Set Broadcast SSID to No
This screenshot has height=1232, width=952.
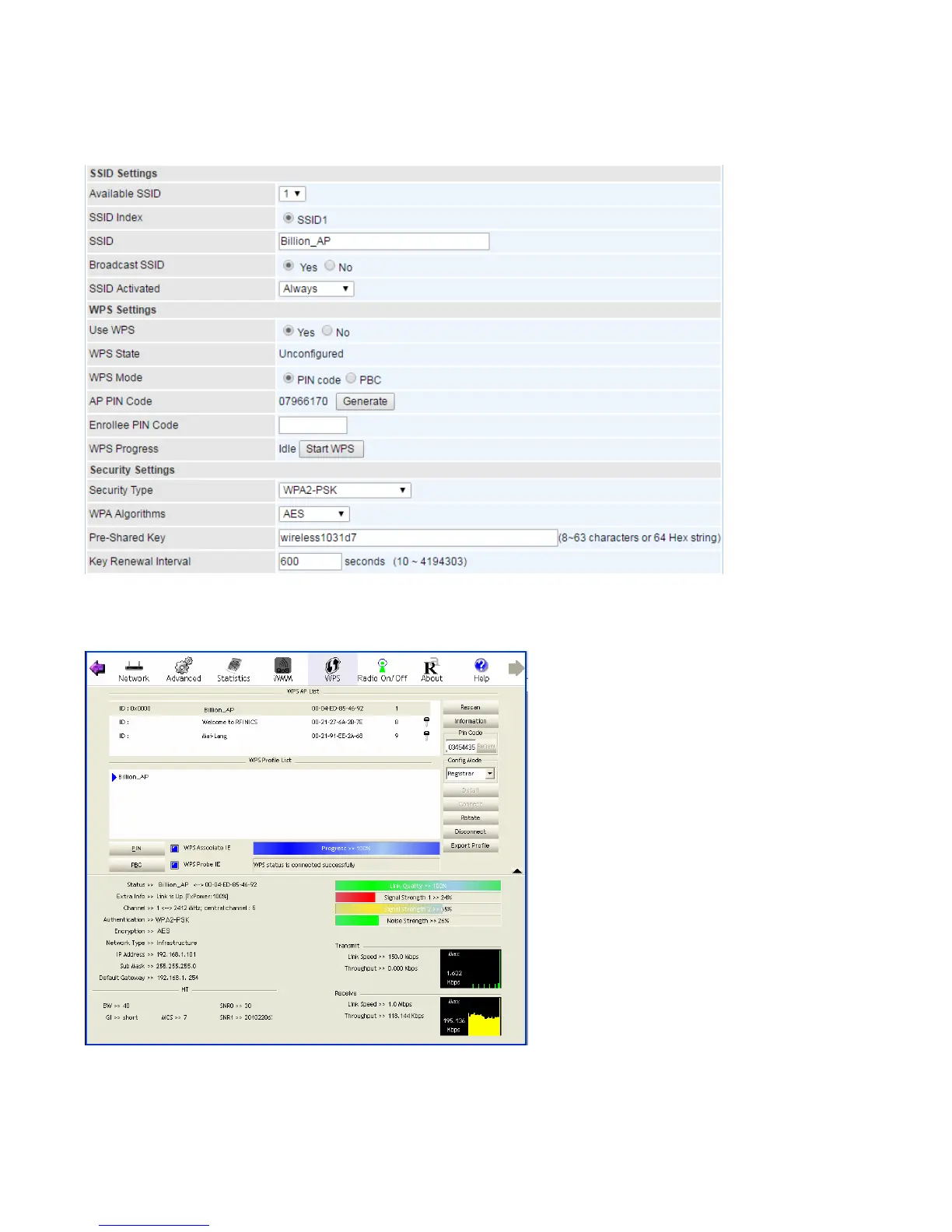click(330, 266)
